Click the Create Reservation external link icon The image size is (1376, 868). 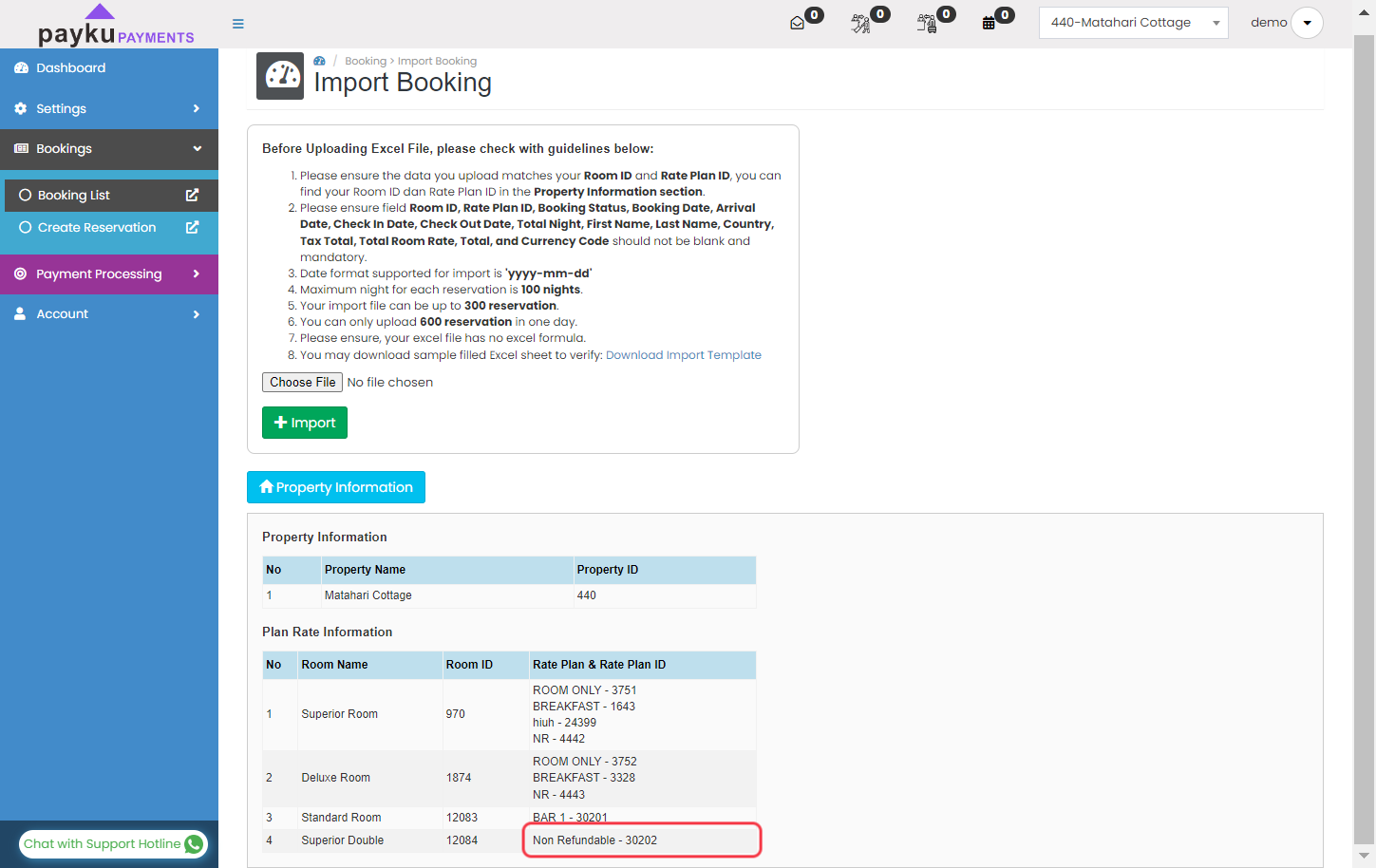coord(192,228)
